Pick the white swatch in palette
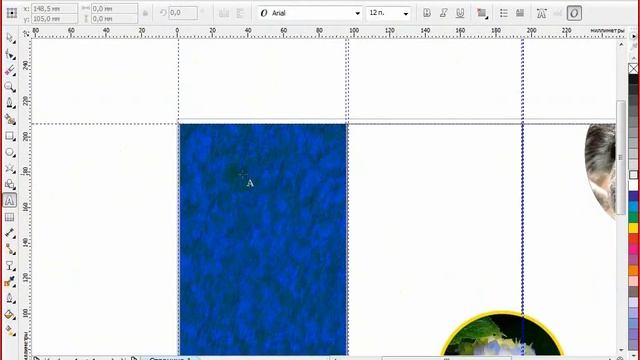Viewport: 640px width, 360px height. tap(633, 185)
